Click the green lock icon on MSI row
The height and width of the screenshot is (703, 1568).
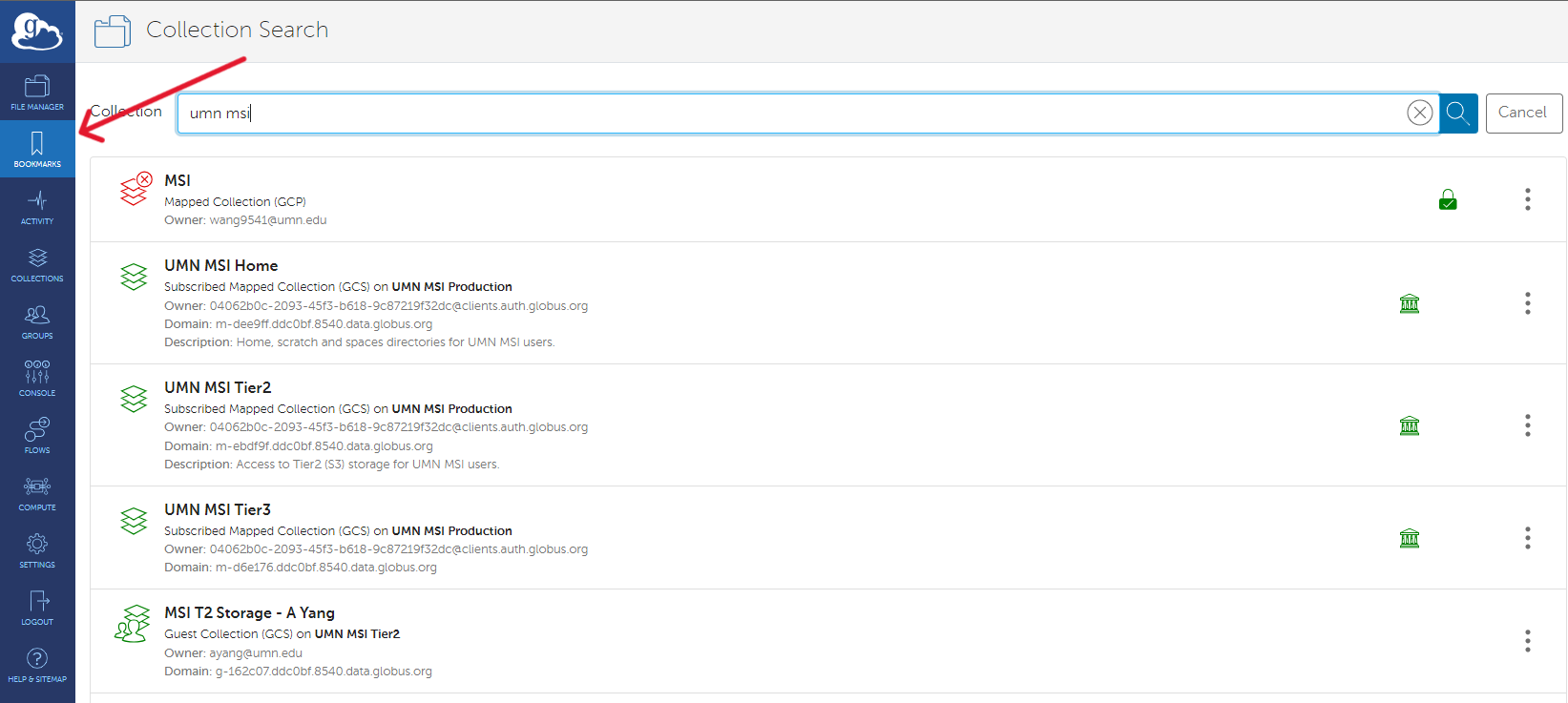[1448, 199]
